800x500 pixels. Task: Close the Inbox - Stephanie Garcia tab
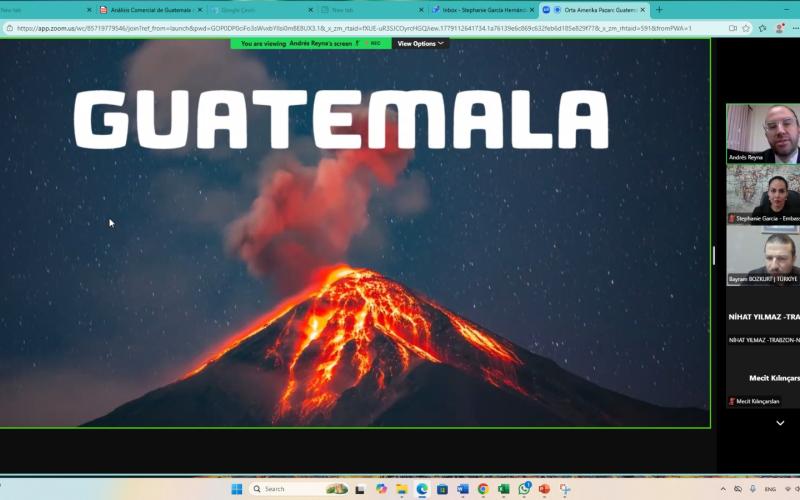pos(532,10)
